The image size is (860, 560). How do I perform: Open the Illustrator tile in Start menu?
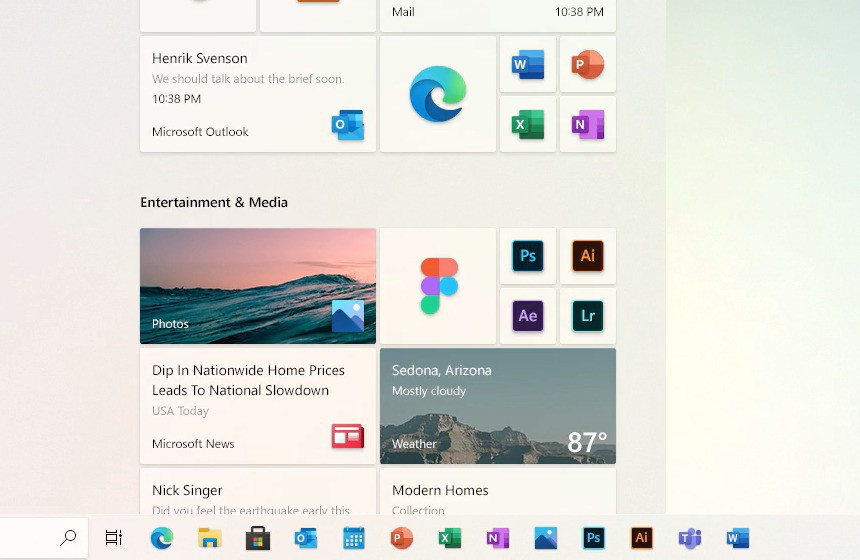(588, 256)
